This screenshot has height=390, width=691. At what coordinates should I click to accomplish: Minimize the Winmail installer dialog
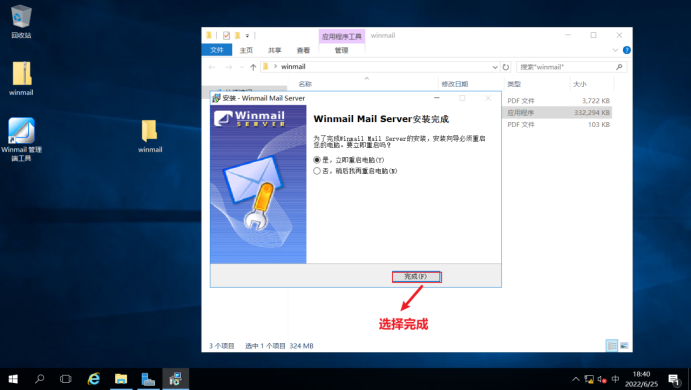(437, 98)
